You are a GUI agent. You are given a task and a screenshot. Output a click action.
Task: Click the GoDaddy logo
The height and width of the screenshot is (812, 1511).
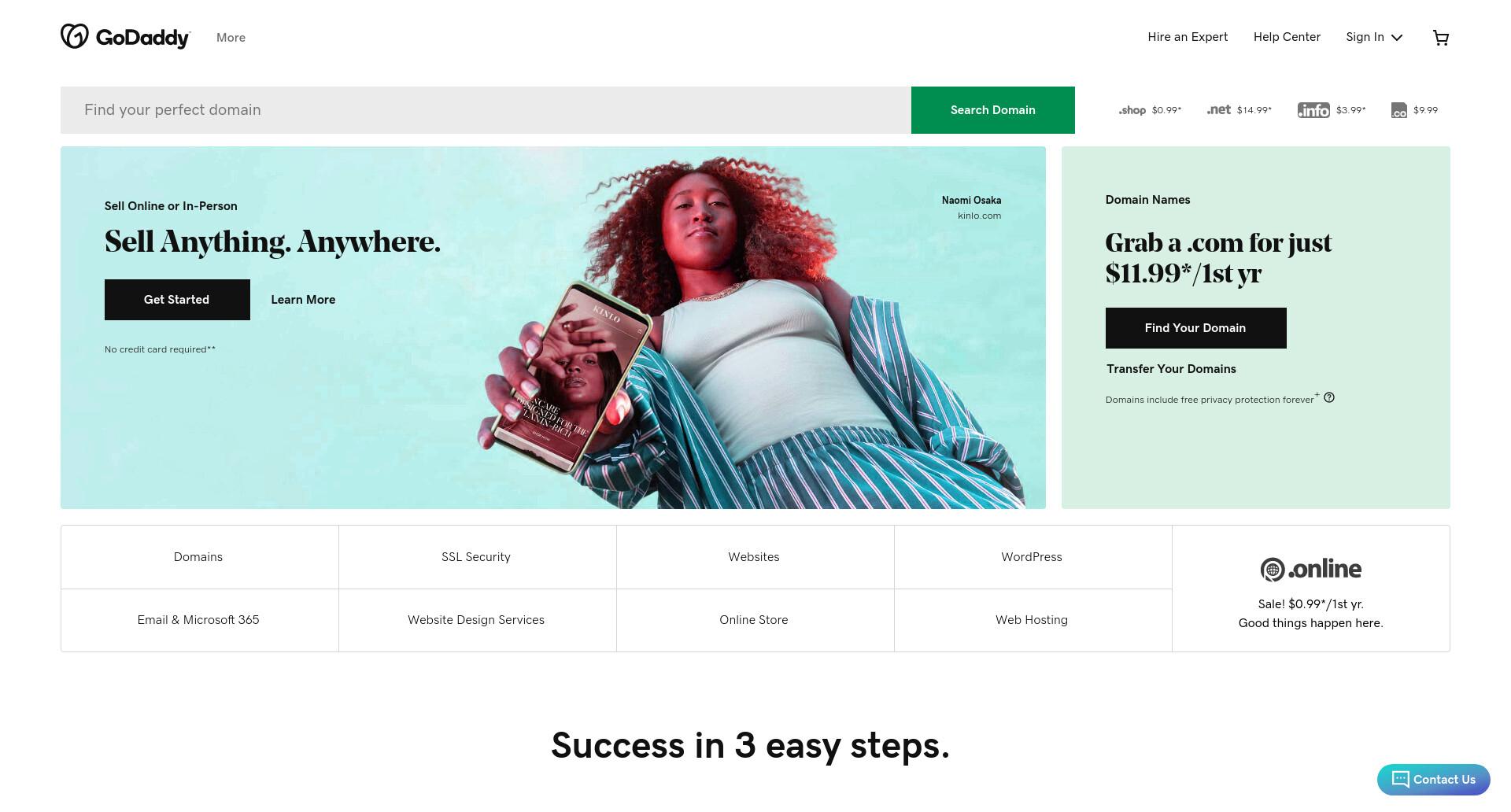tap(125, 36)
